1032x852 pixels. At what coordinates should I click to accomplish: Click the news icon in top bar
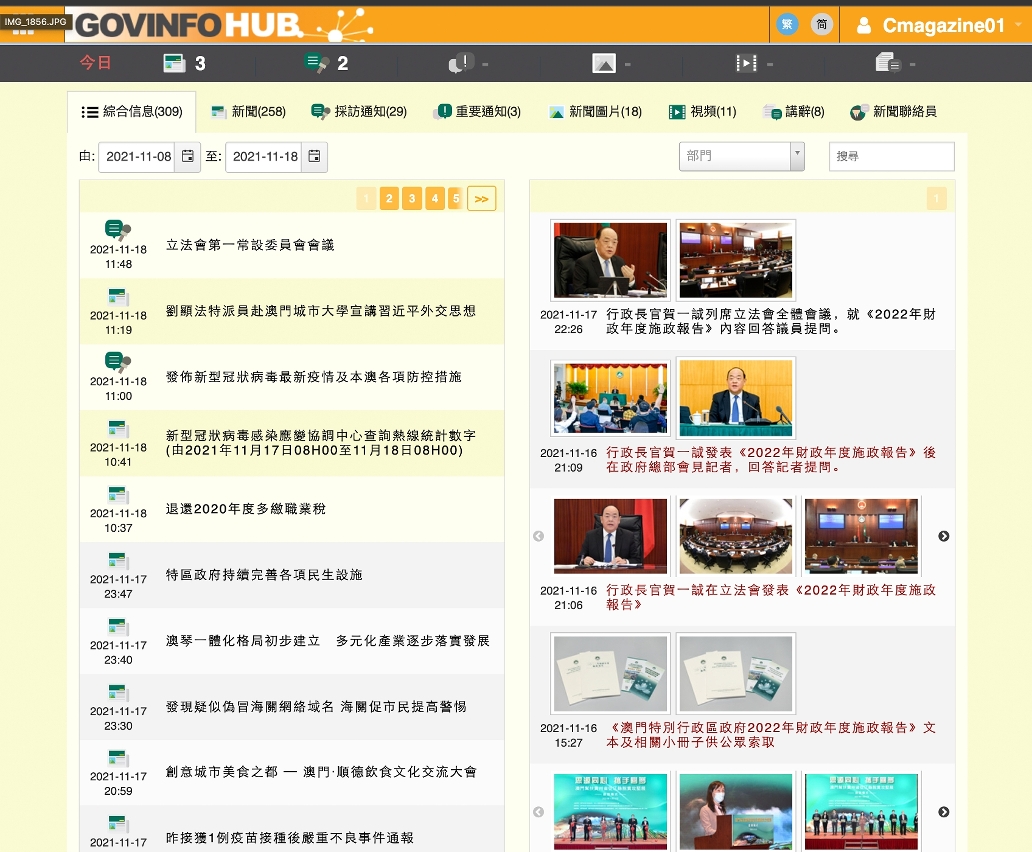coord(175,64)
